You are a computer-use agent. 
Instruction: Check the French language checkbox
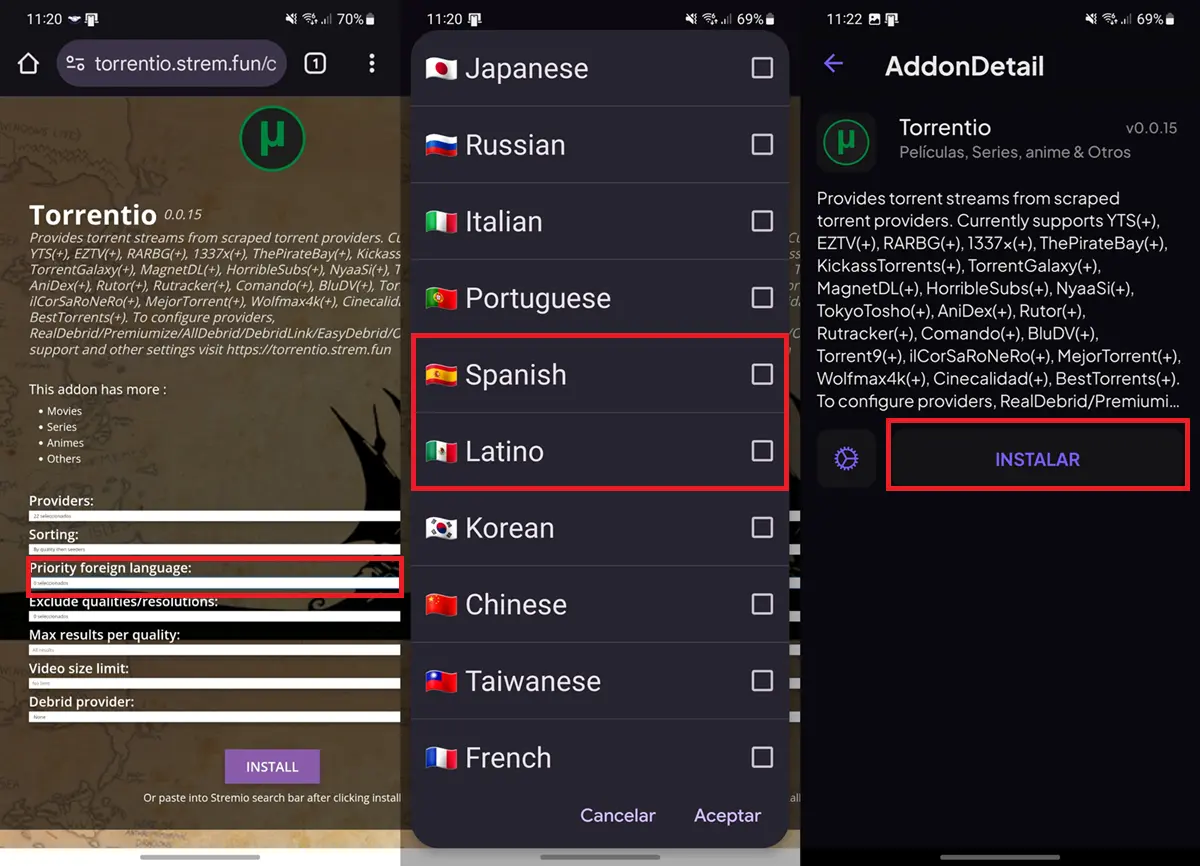[x=762, y=757]
